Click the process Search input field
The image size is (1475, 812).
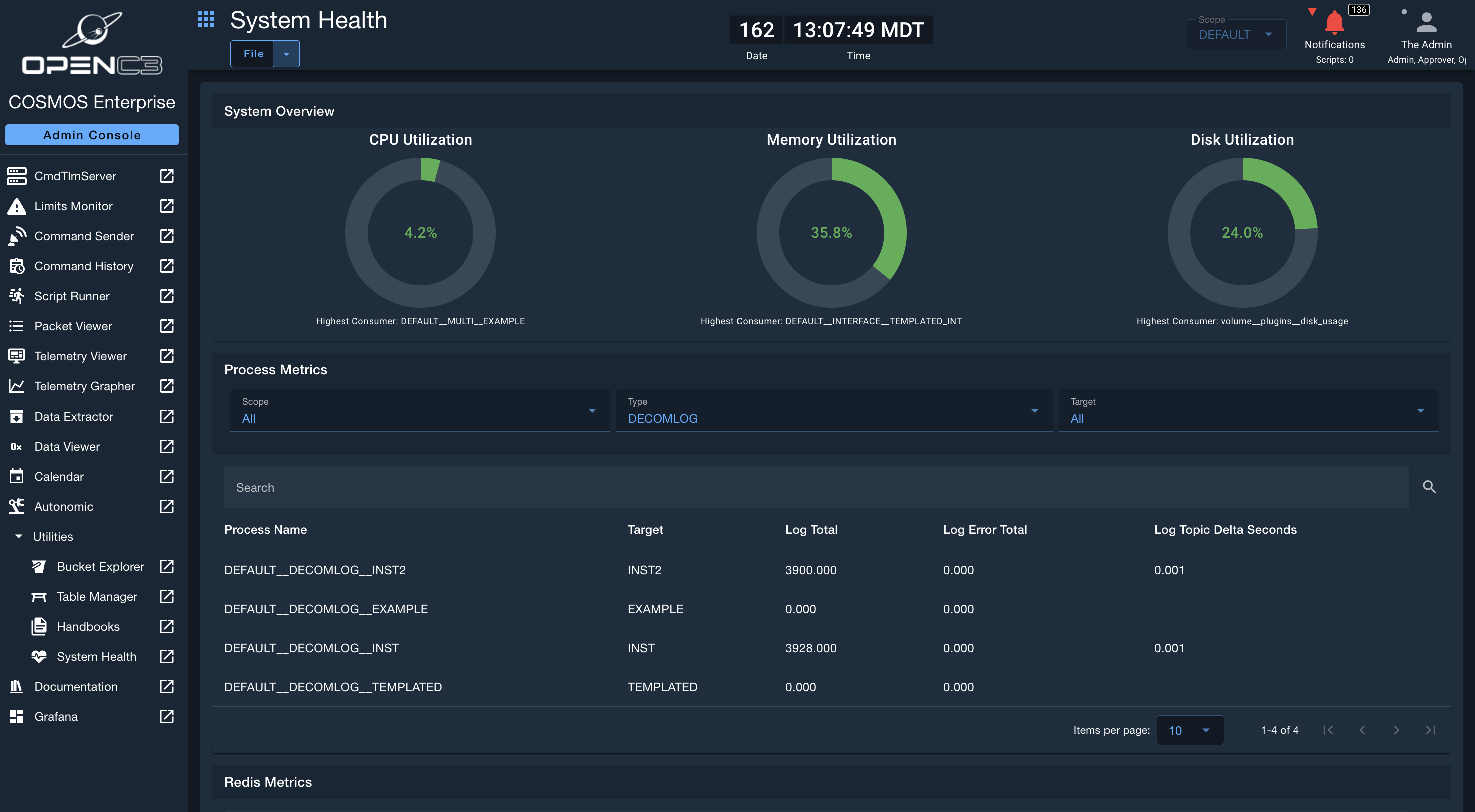[x=816, y=487]
